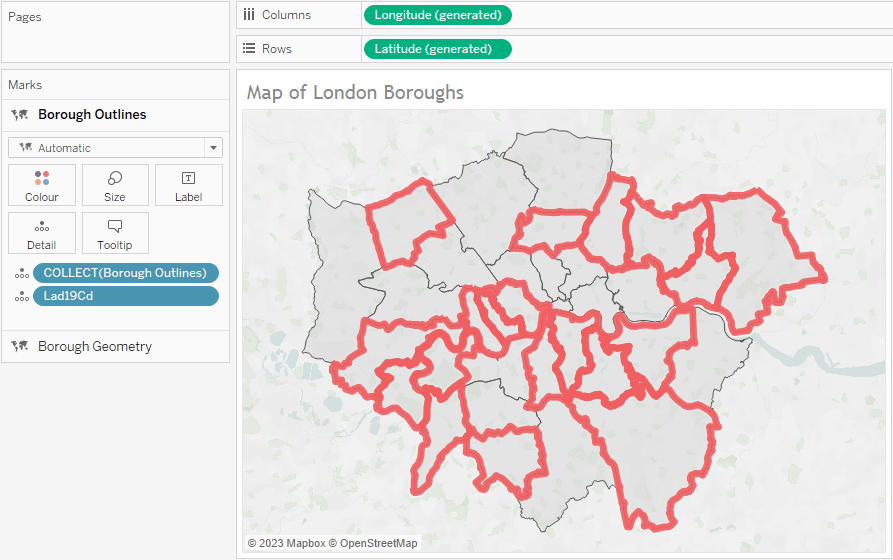The width and height of the screenshot is (893, 560).
Task: Open the Colour marks card
Action: [x=42, y=185]
